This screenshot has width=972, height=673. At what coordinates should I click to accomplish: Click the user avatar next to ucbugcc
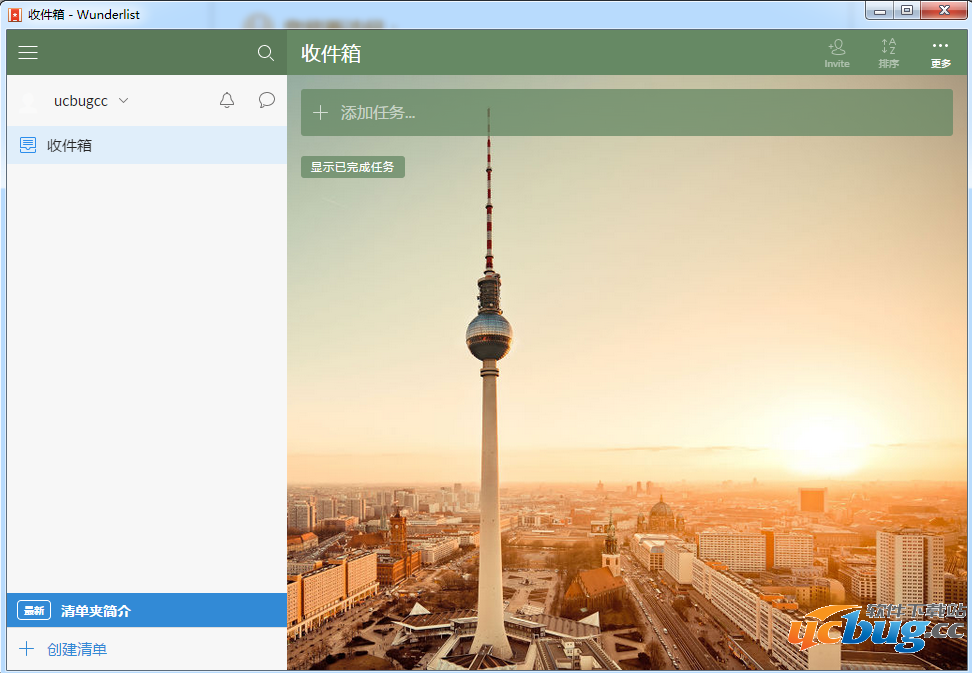click(29, 101)
